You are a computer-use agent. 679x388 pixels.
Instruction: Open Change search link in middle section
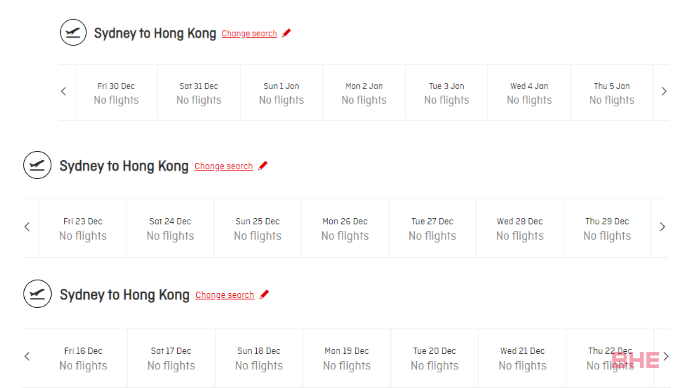click(223, 166)
